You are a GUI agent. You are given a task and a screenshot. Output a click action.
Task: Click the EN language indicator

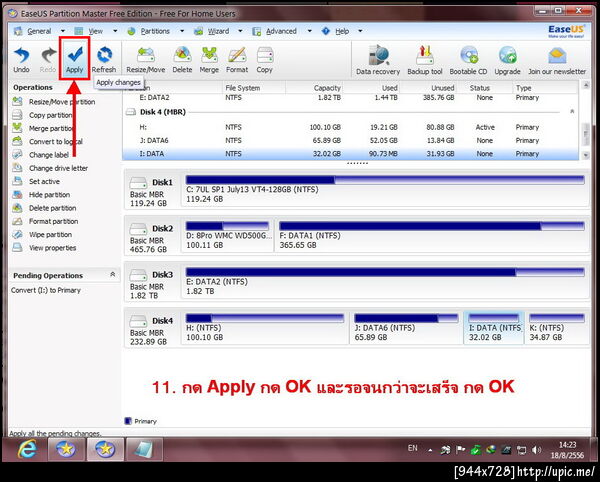tap(412, 448)
